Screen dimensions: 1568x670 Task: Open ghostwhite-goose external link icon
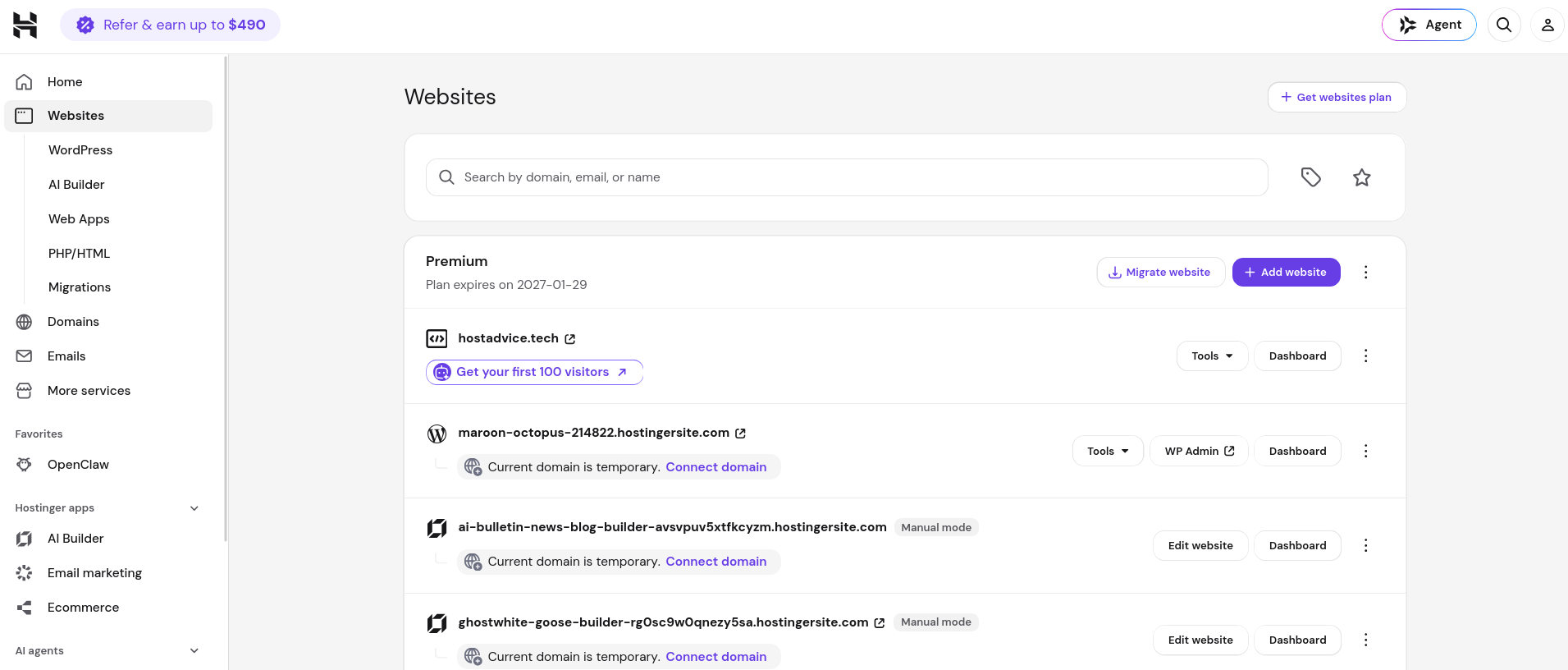(880, 623)
